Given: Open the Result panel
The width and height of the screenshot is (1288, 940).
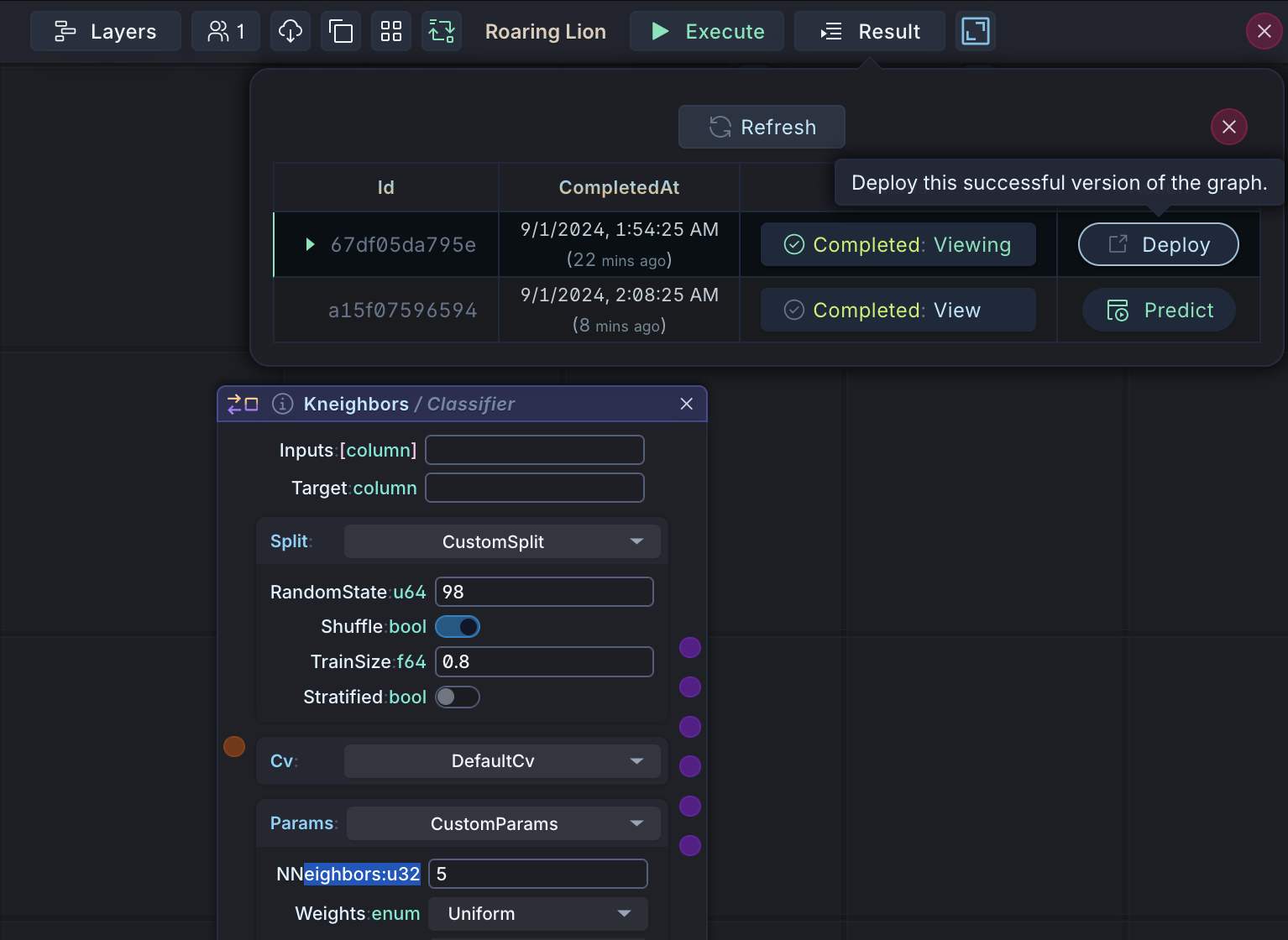Looking at the screenshot, I should pos(869,31).
